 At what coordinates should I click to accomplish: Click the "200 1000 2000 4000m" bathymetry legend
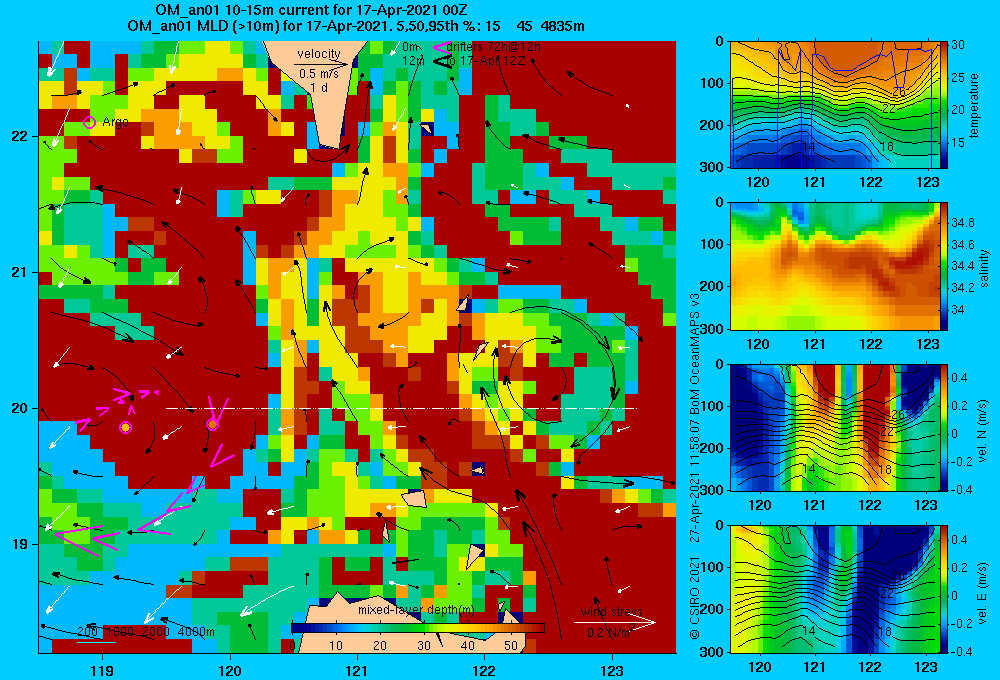point(146,632)
